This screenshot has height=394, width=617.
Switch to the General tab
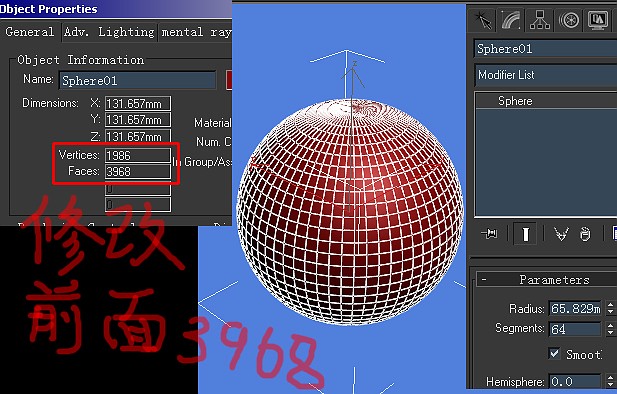pos(30,32)
